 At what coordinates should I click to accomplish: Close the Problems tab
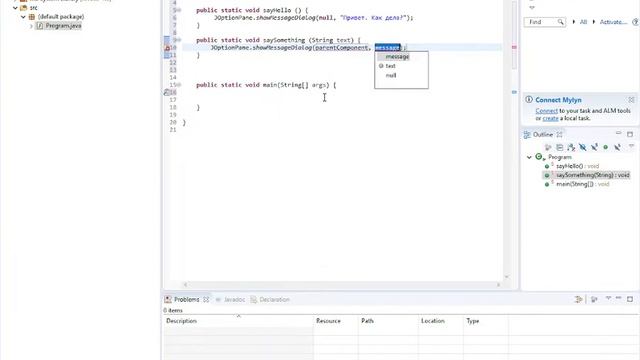[x=206, y=300]
